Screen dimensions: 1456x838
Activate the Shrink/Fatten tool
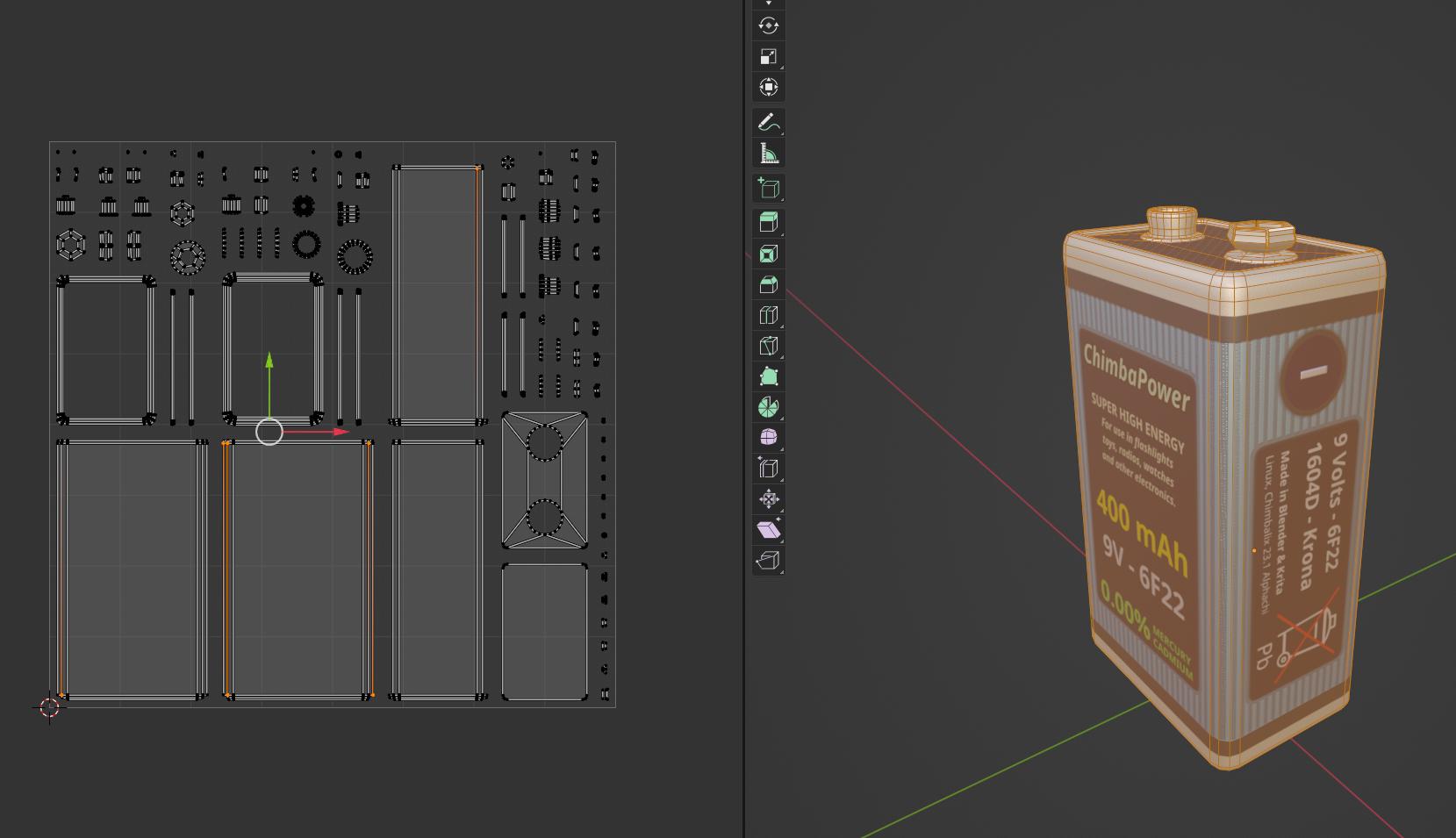pos(768,499)
